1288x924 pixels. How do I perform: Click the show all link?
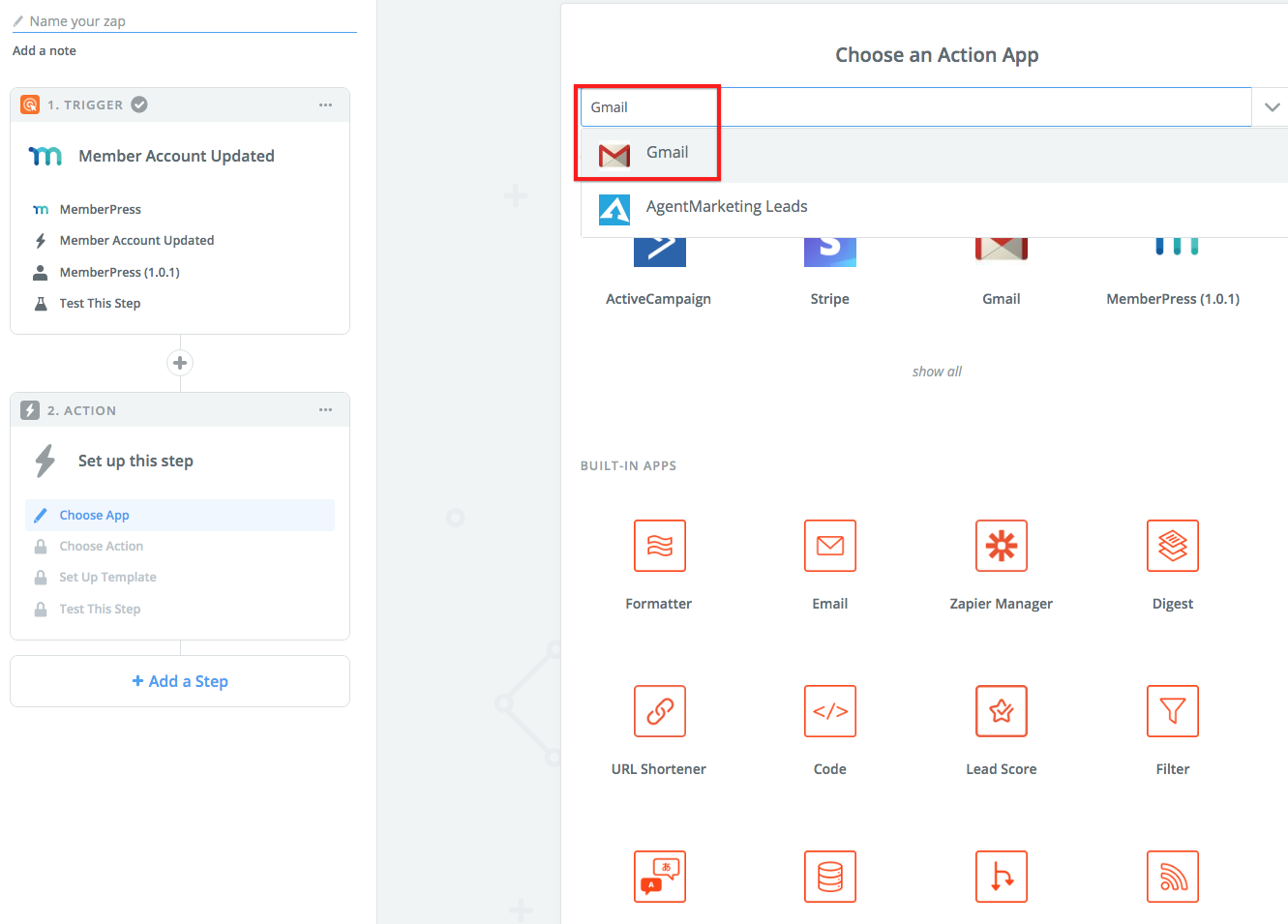(x=937, y=372)
